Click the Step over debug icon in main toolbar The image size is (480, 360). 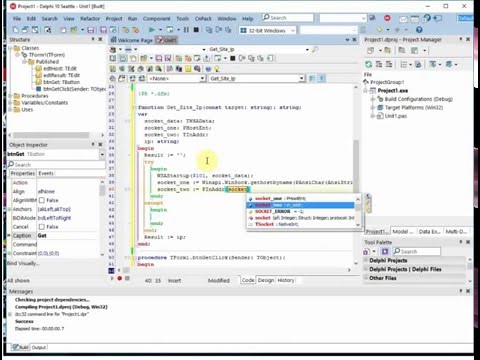218,30
